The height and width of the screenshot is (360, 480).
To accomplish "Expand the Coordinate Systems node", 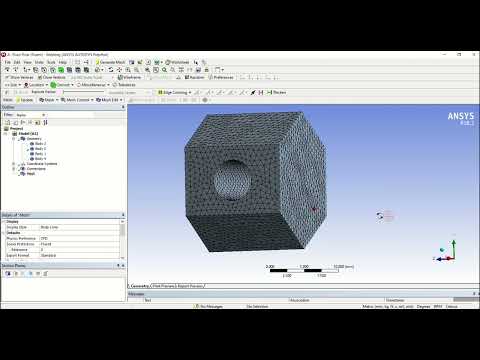I will coord(14,164).
